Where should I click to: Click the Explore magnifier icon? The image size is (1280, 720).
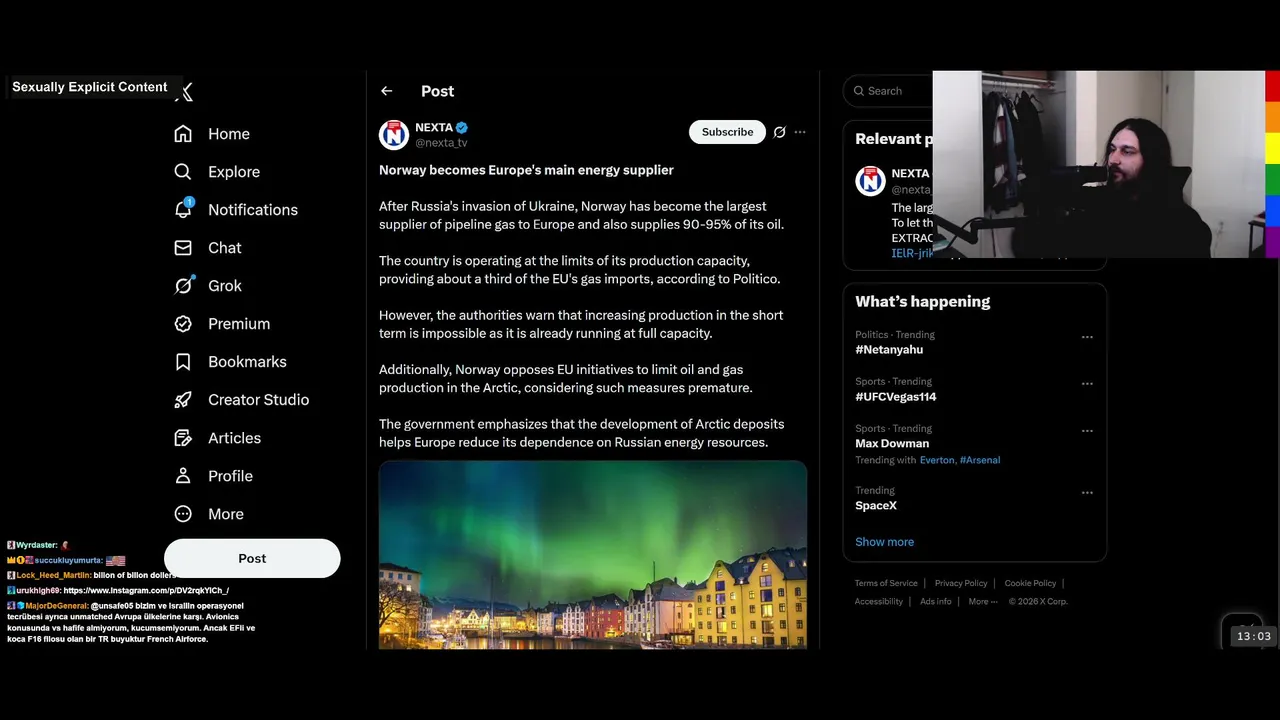(x=183, y=172)
